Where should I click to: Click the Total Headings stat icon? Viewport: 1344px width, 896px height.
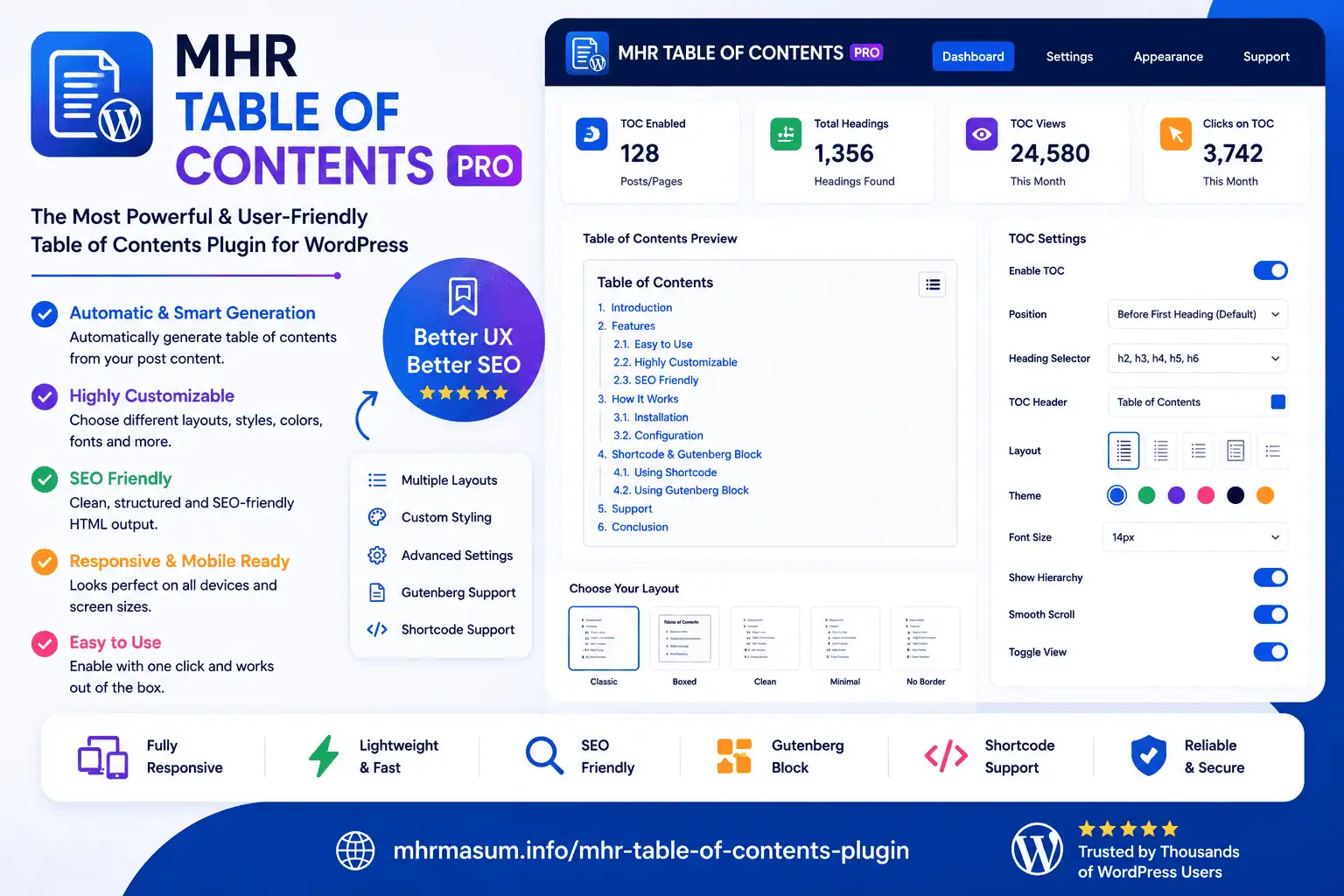786,134
